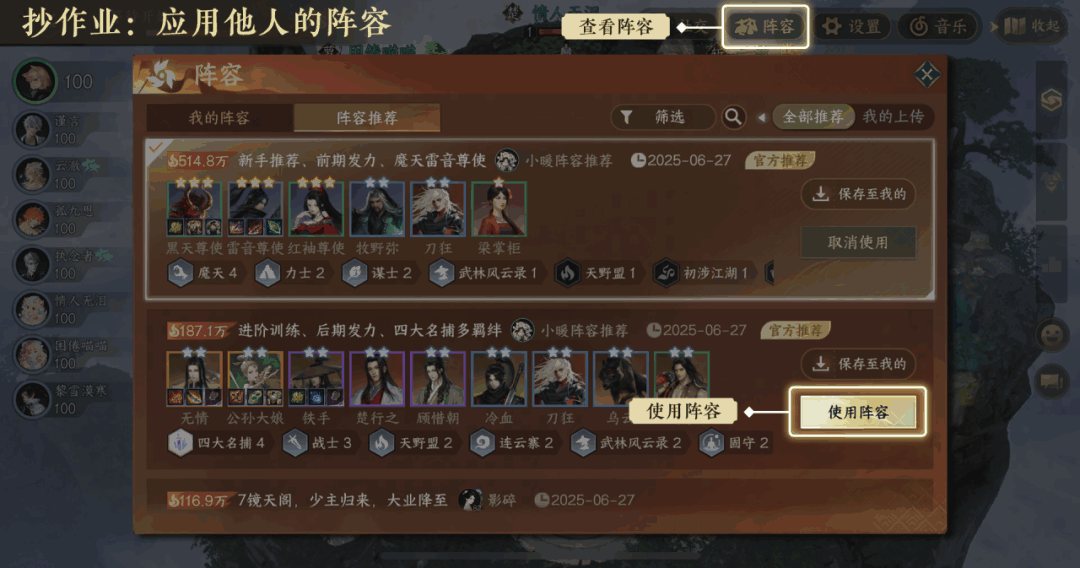This screenshot has width=1080, height=568.
Task: Click the left arrow beside 全部推荐
Action: click(x=761, y=118)
